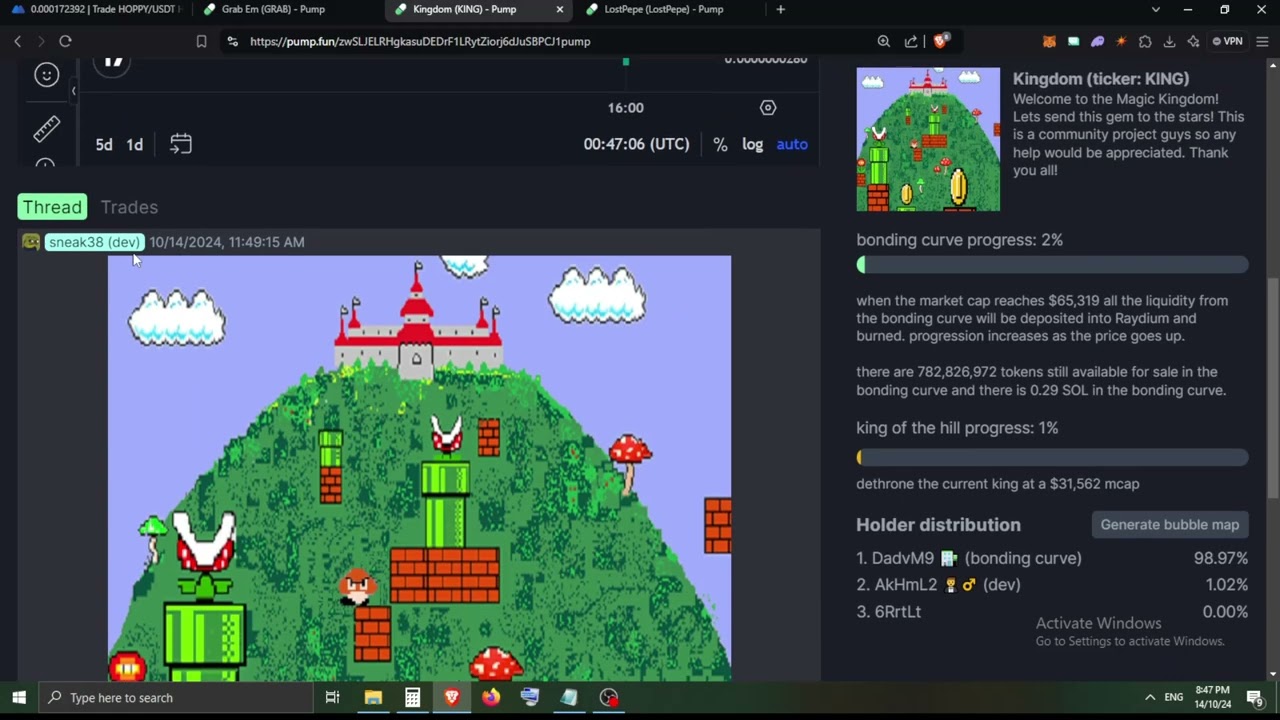View site information for pump.fun
Viewport: 1280px width, 720px height.
point(232,41)
